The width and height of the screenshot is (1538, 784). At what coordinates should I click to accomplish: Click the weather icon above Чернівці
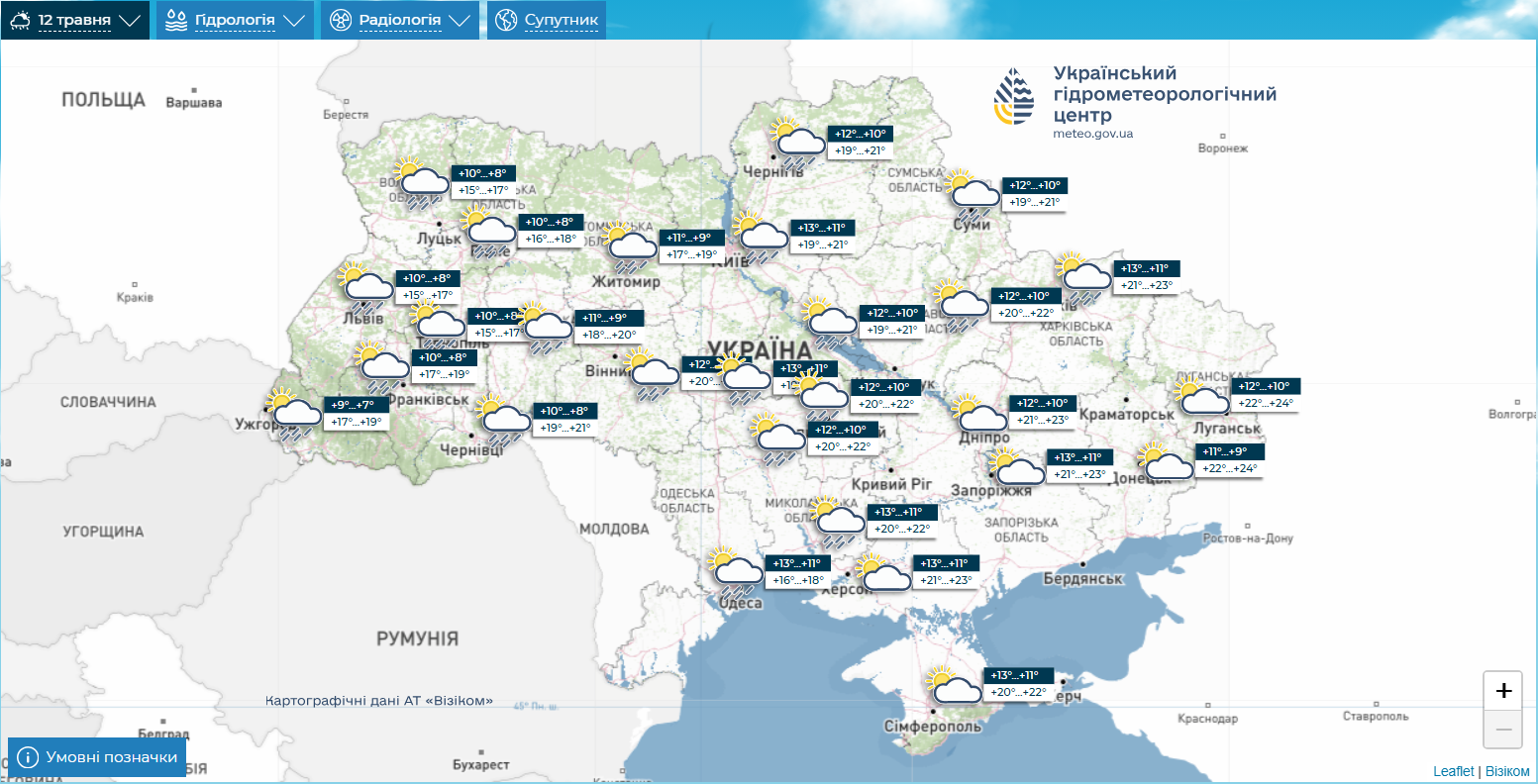click(503, 420)
